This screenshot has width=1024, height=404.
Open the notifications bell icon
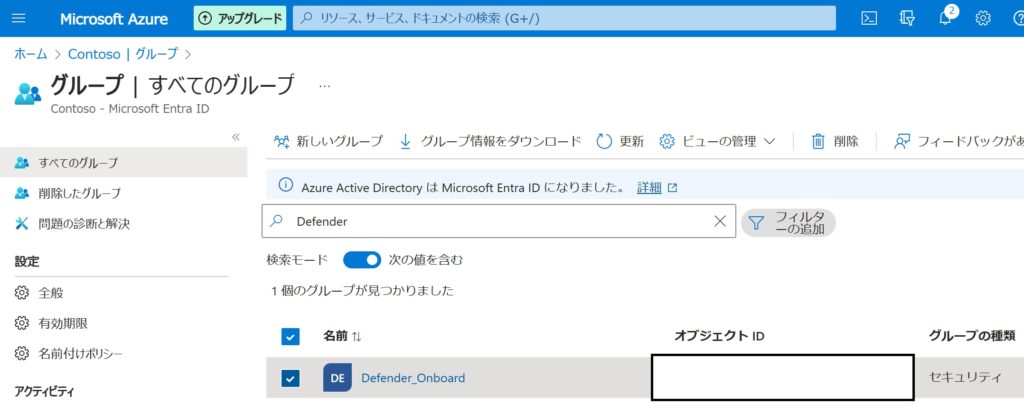click(945, 18)
